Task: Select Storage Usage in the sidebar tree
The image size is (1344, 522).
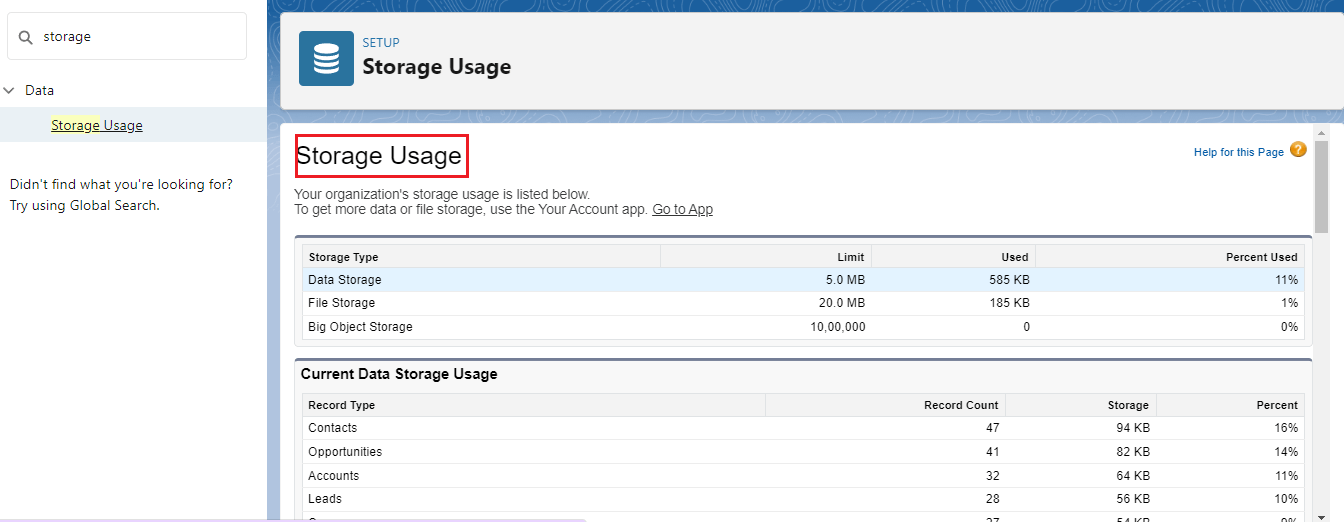Action: (x=97, y=125)
